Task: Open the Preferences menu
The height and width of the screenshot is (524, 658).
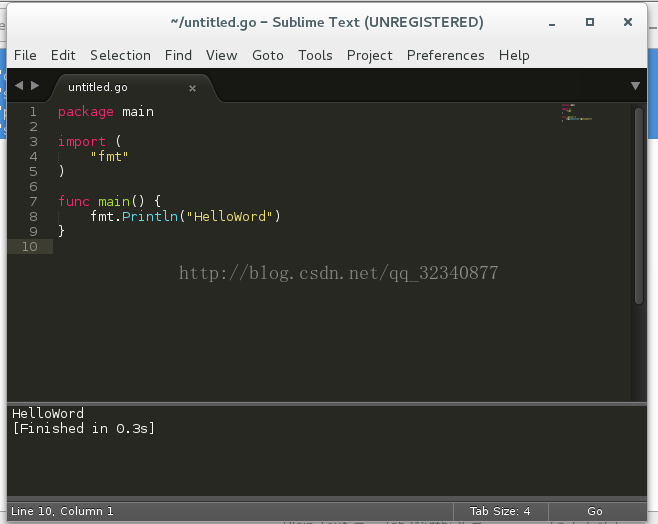Action: pyautogui.click(x=446, y=55)
